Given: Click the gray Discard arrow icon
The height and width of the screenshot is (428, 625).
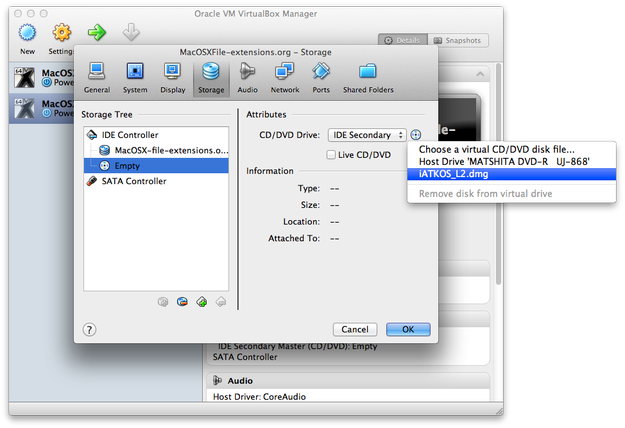Looking at the screenshot, I should 131,33.
